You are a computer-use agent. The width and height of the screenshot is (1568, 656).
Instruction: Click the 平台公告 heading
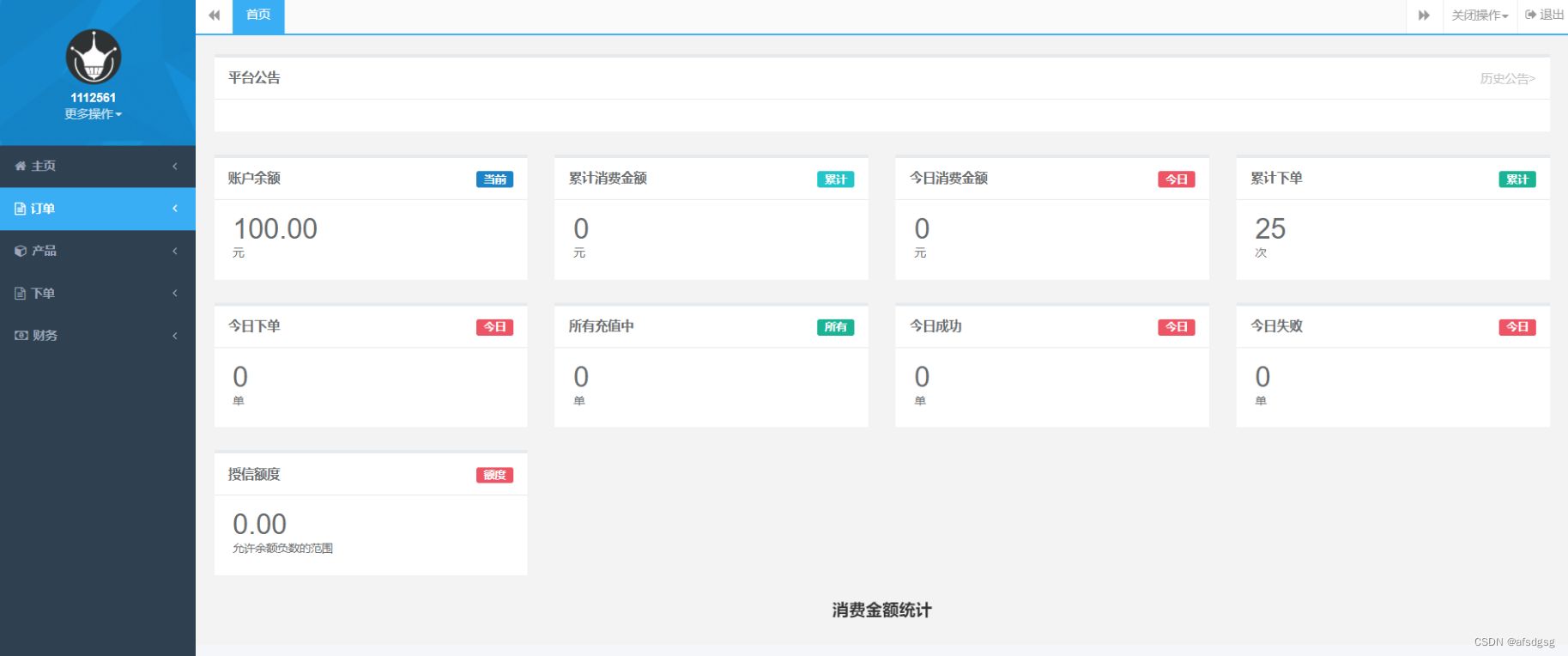(x=254, y=77)
